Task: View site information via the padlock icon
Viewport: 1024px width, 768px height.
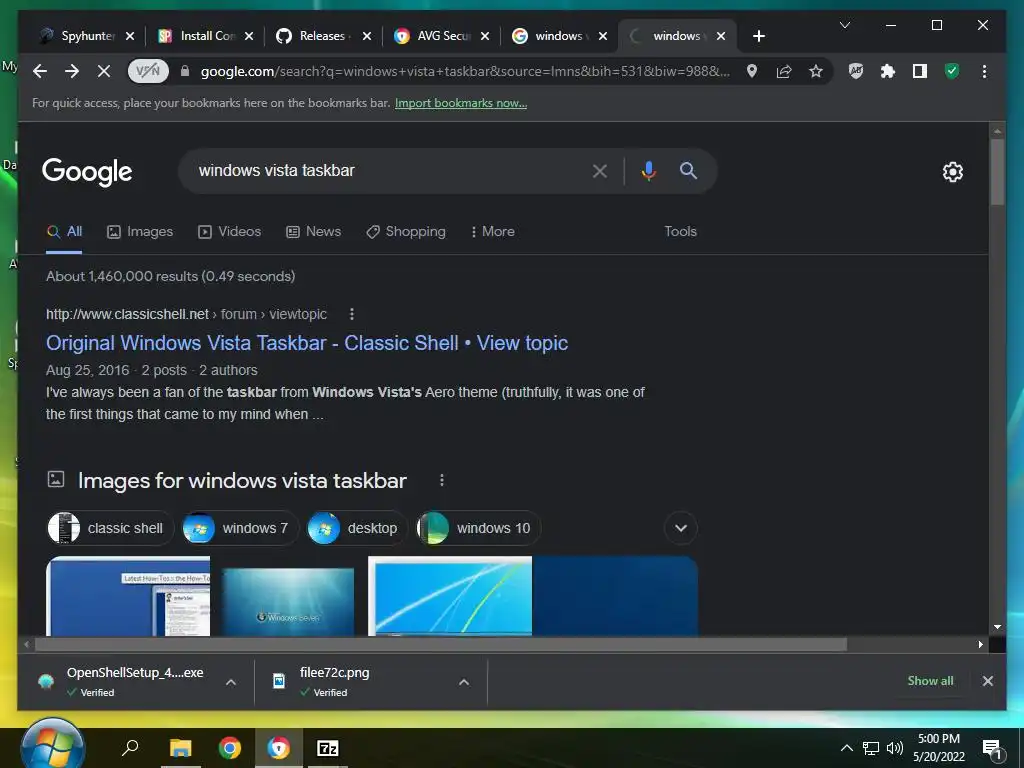Action: coord(185,71)
